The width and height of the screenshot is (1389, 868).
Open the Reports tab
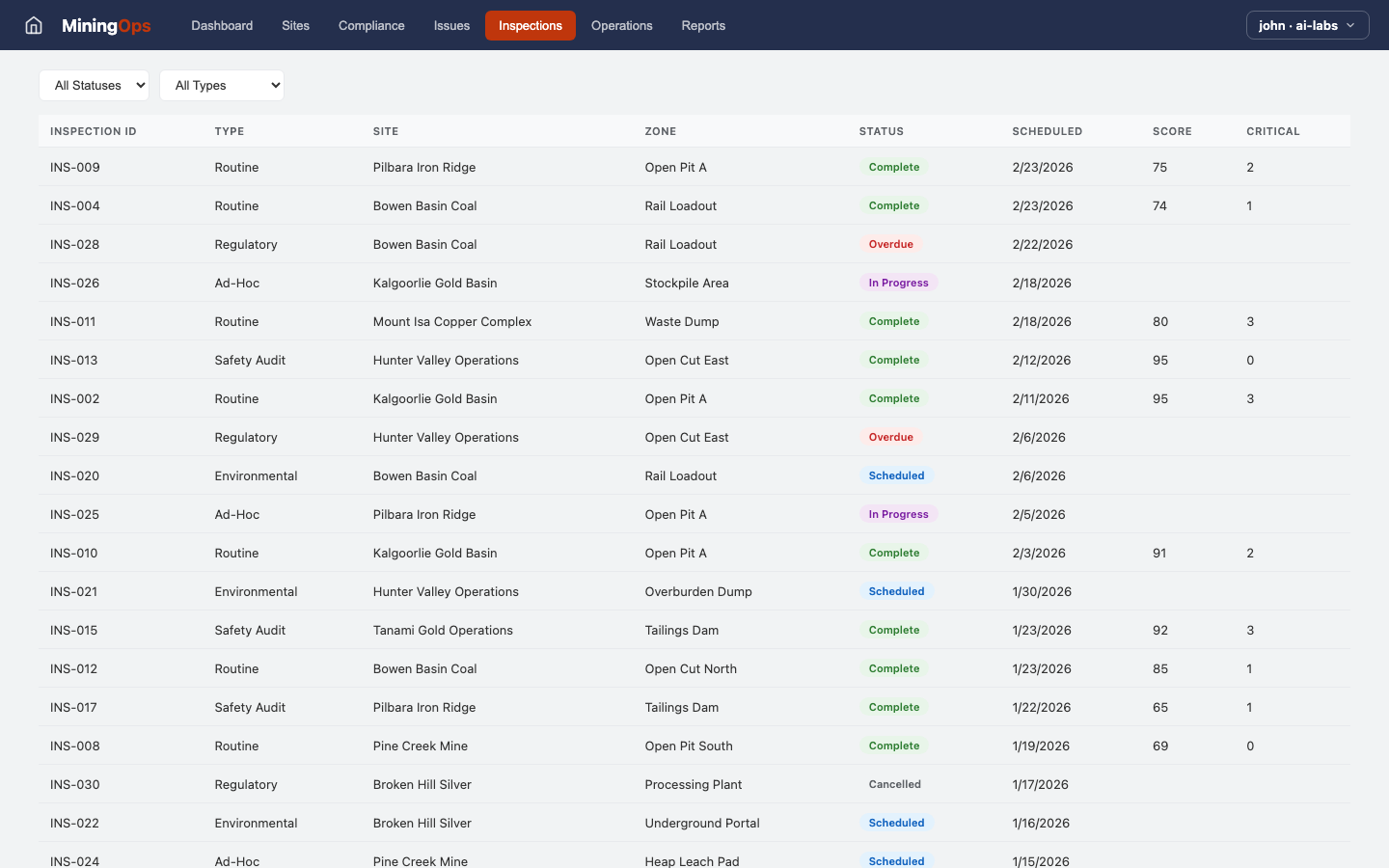703,25
